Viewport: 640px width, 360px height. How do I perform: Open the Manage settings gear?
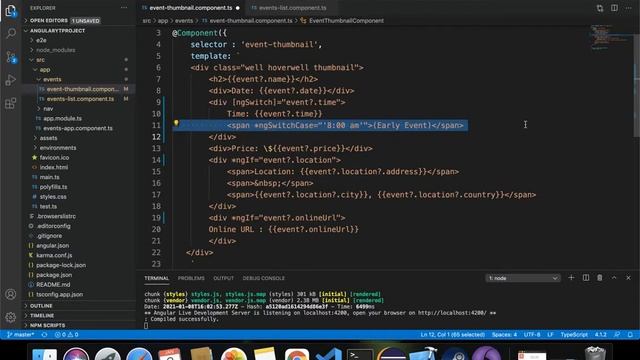tap(11, 317)
